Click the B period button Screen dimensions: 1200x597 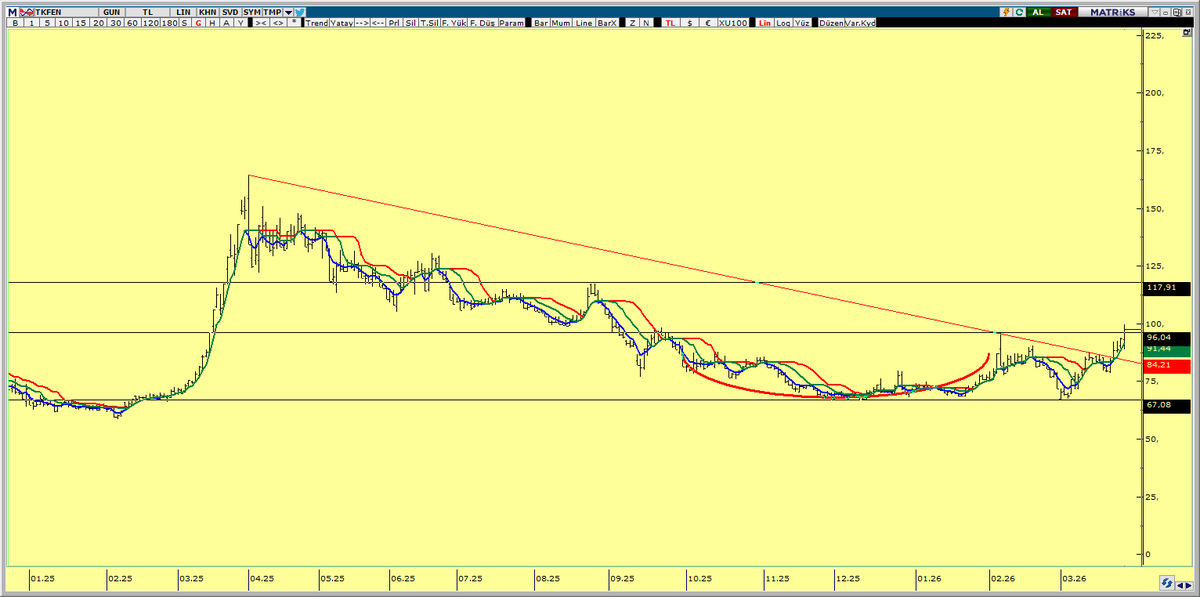click(x=15, y=22)
